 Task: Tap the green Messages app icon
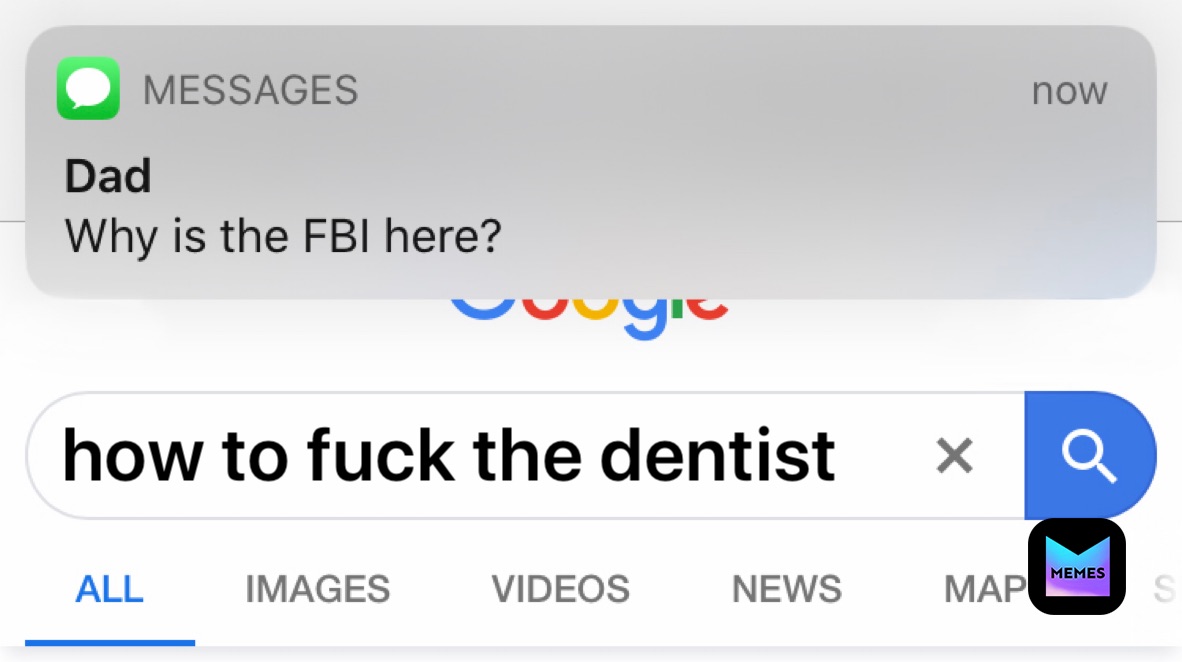[x=88, y=88]
